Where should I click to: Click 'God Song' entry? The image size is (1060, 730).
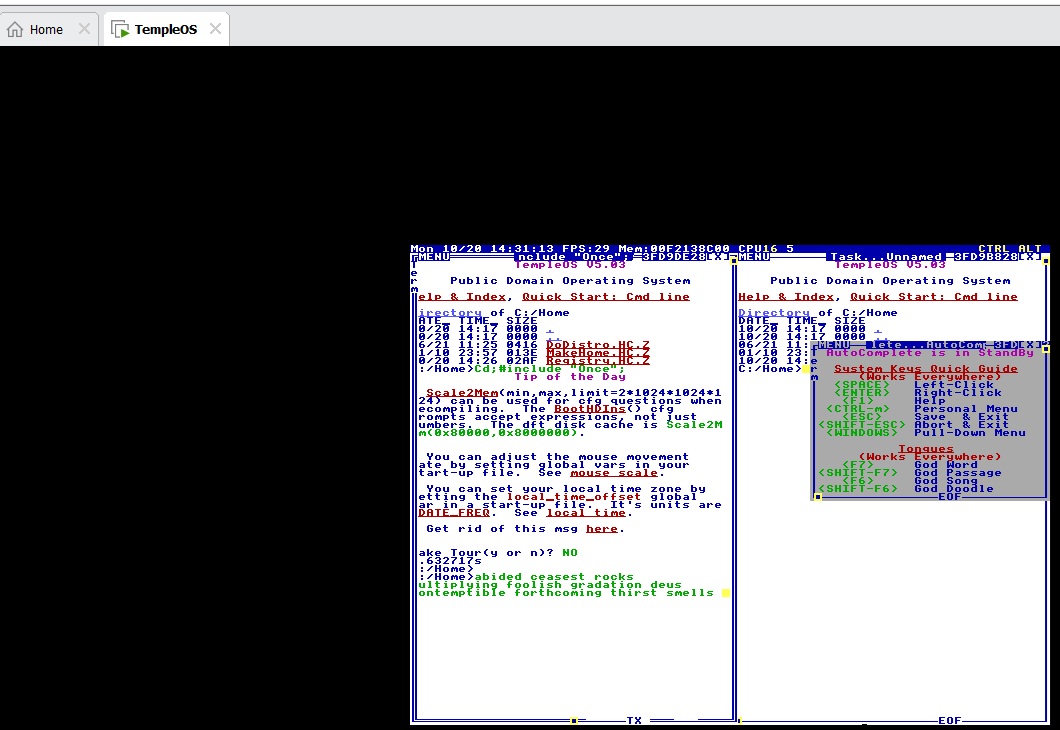tap(946, 481)
